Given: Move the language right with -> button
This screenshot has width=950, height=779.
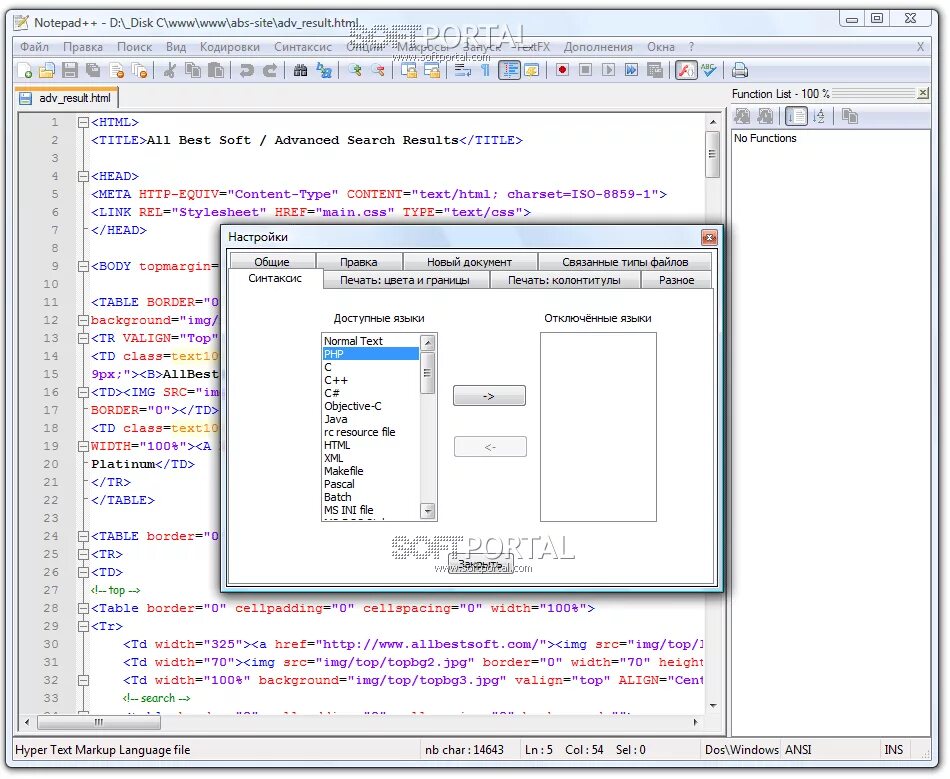Looking at the screenshot, I should coord(489,396).
